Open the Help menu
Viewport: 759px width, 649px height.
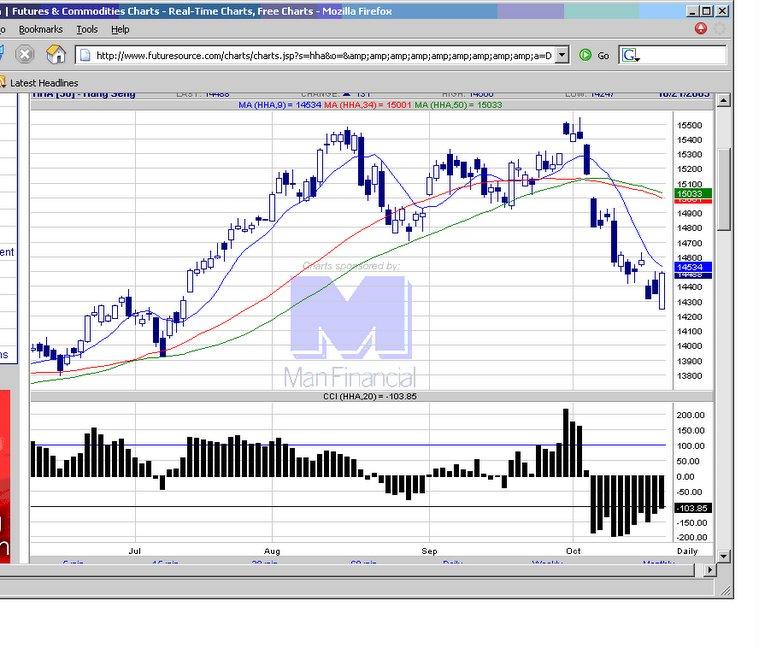tap(120, 30)
